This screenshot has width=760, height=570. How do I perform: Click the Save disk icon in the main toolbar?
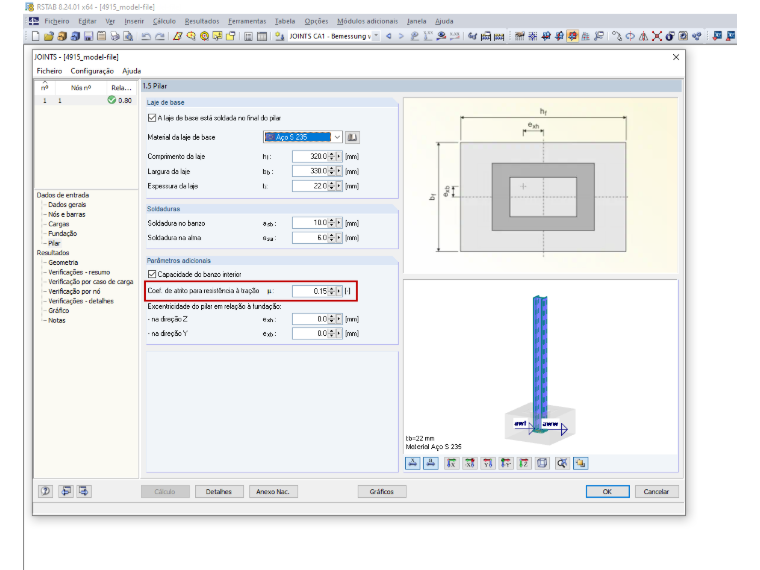click(x=88, y=36)
